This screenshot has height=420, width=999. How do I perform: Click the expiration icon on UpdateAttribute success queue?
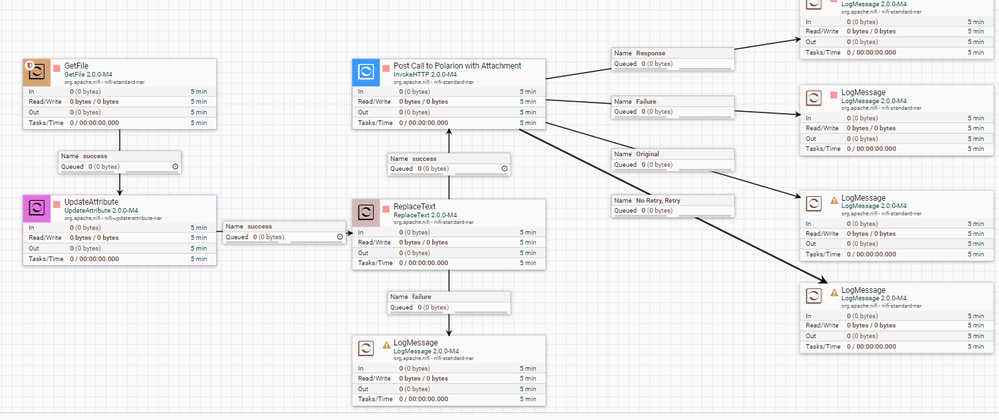340,236
